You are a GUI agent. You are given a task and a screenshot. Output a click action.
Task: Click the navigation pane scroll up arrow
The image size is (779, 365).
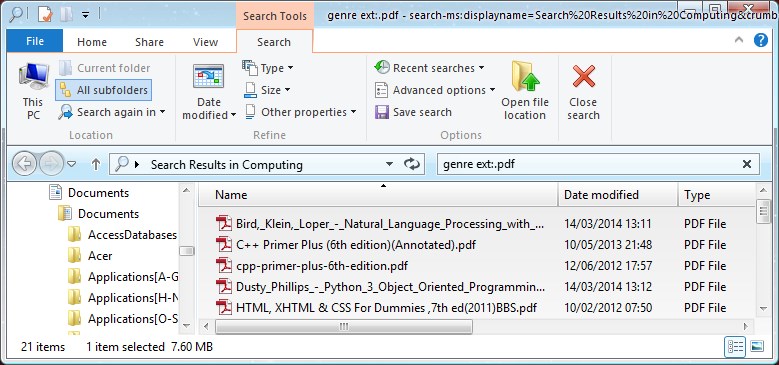[186, 191]
